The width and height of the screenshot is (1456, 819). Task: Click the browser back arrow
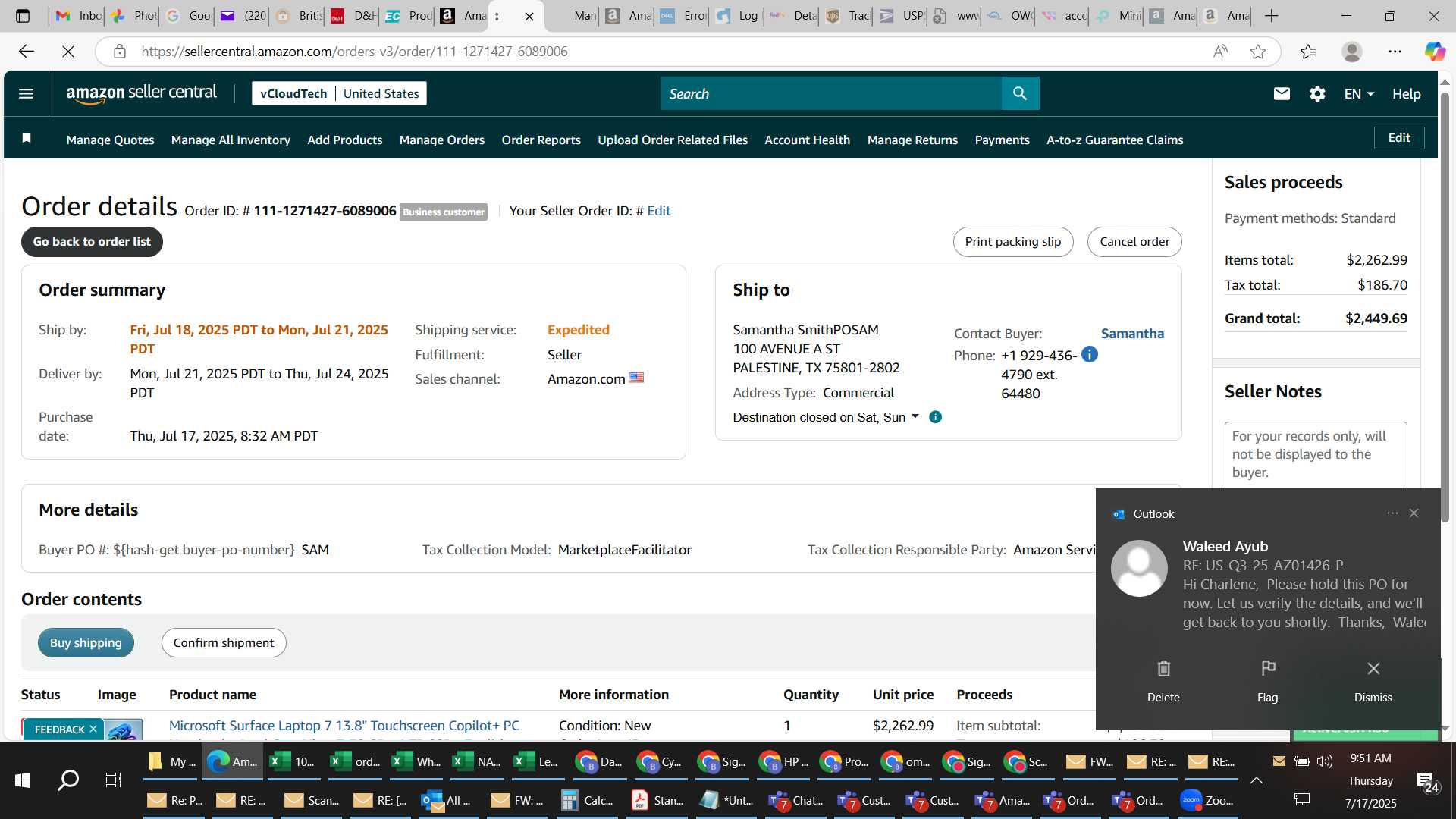(27, 52)
